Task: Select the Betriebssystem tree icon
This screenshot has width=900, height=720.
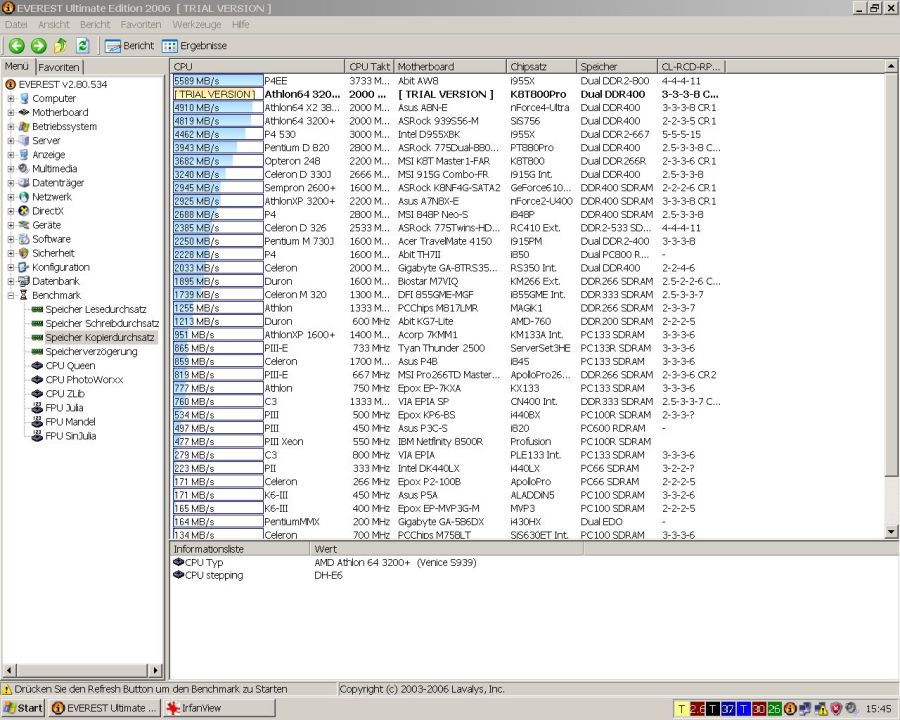Action: pos(24,126)
